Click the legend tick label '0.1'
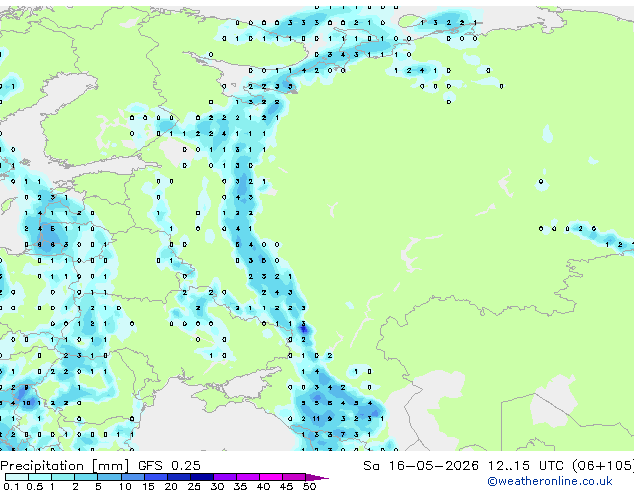Image resolution: width=634 pixels, height=490 pixels. tap(11, 486)
